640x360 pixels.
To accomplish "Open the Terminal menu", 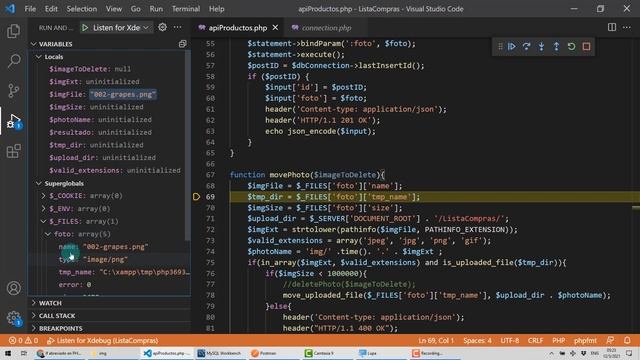I will click(186, 9).
